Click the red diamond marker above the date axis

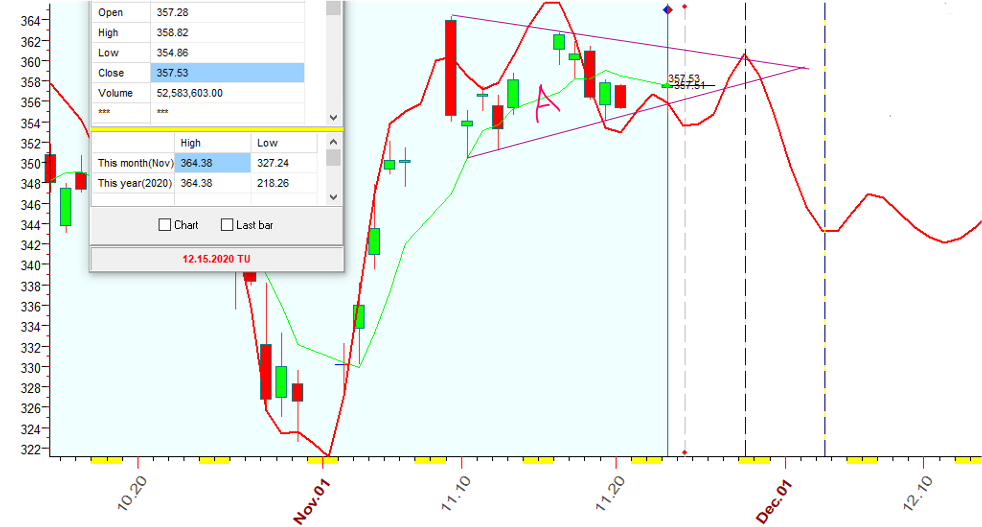[x=684, y=453]
